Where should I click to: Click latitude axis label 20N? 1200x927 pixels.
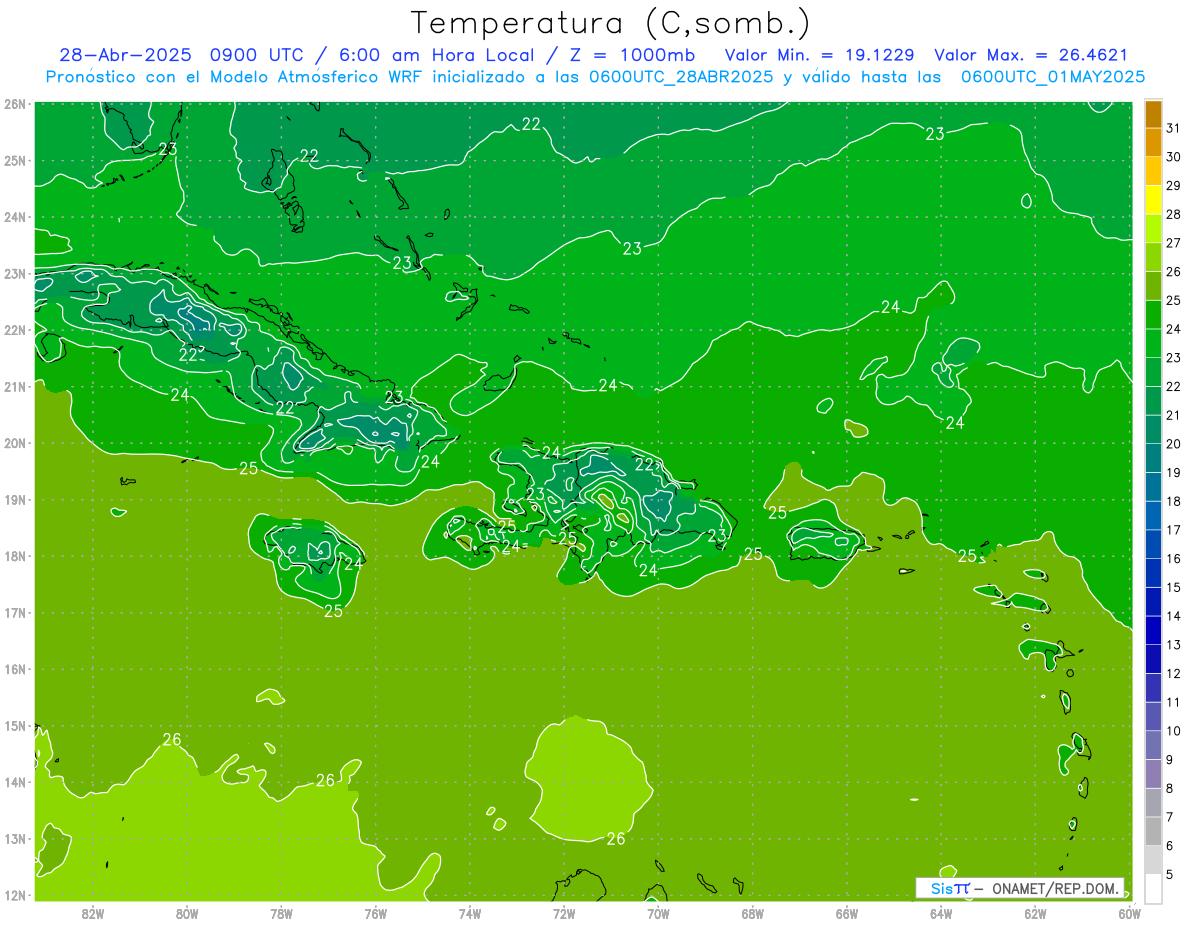point(15,443)
